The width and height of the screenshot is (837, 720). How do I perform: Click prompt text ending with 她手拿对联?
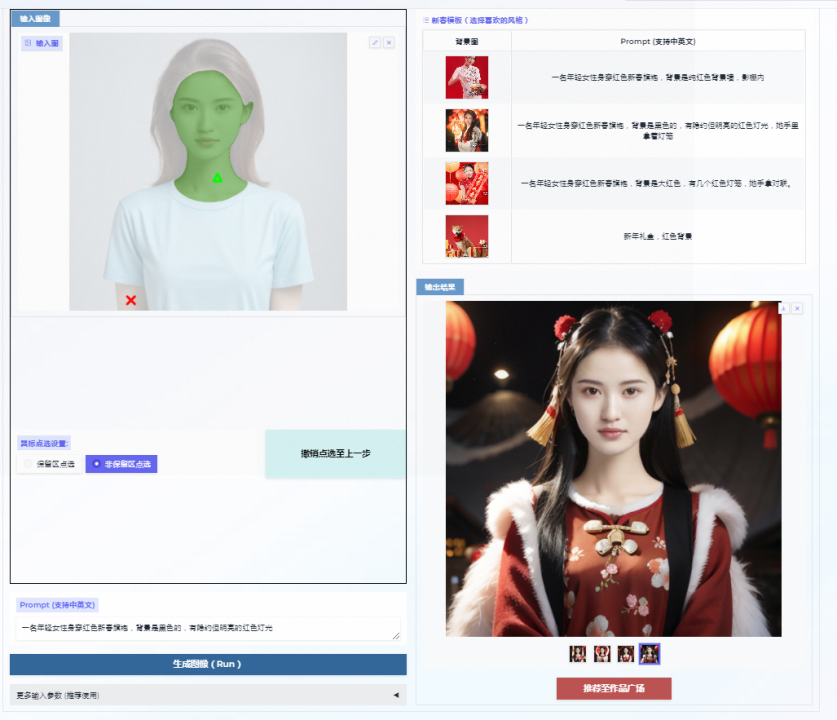click(658, 184)
